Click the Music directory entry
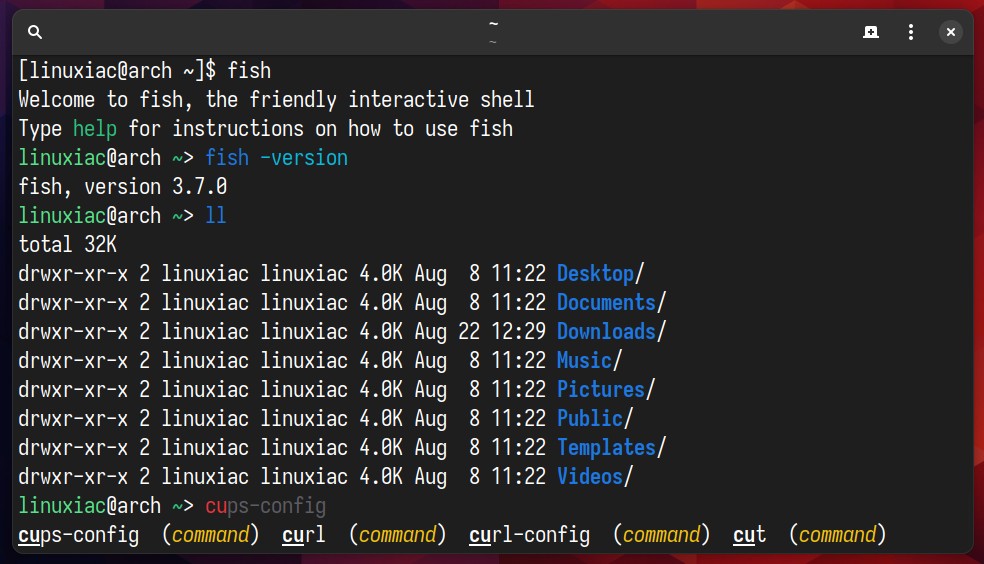 (584, 360)
